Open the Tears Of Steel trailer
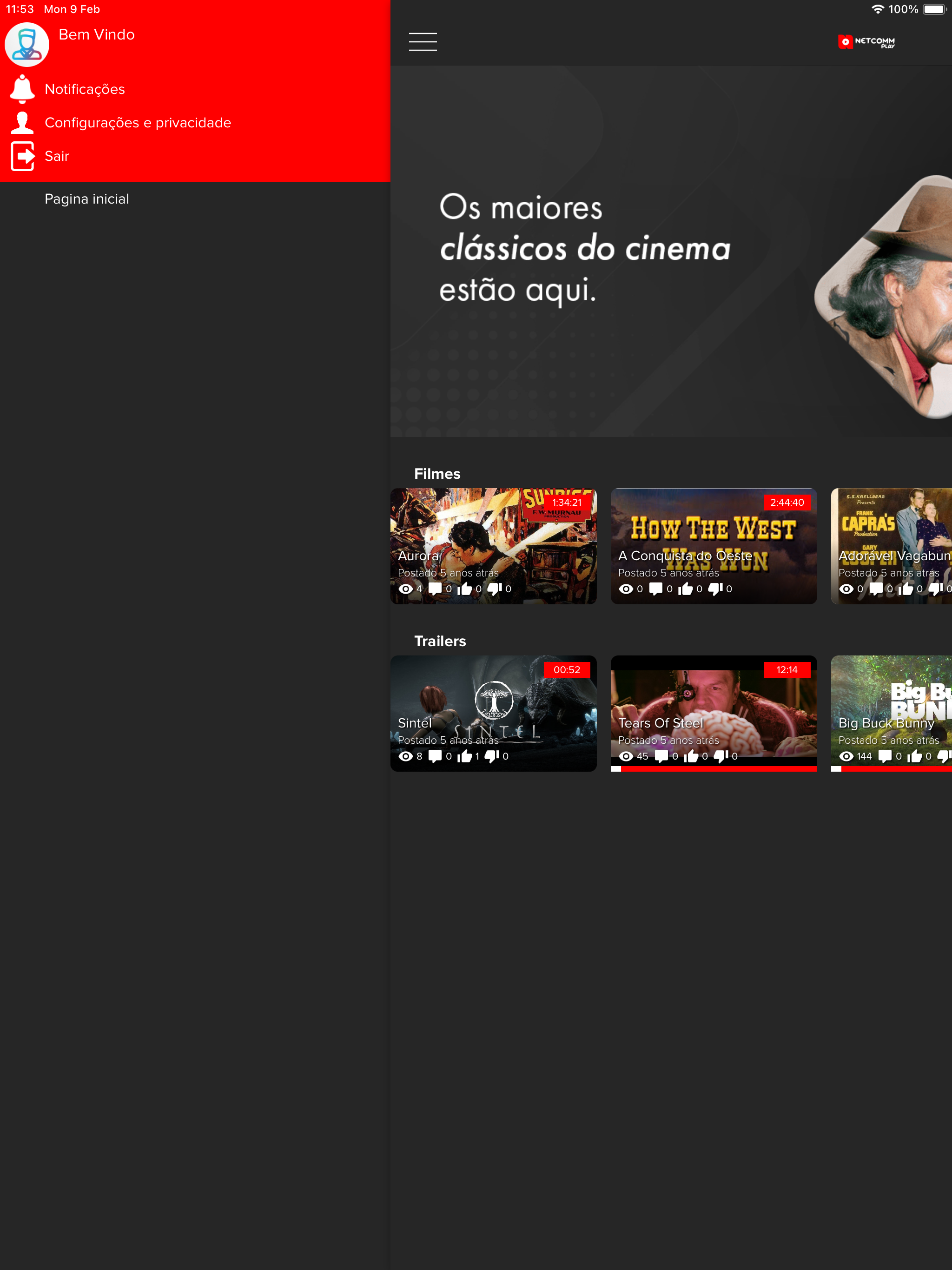Image resolution: width=952 pixels, height=1270 pixels. (713, 713)
